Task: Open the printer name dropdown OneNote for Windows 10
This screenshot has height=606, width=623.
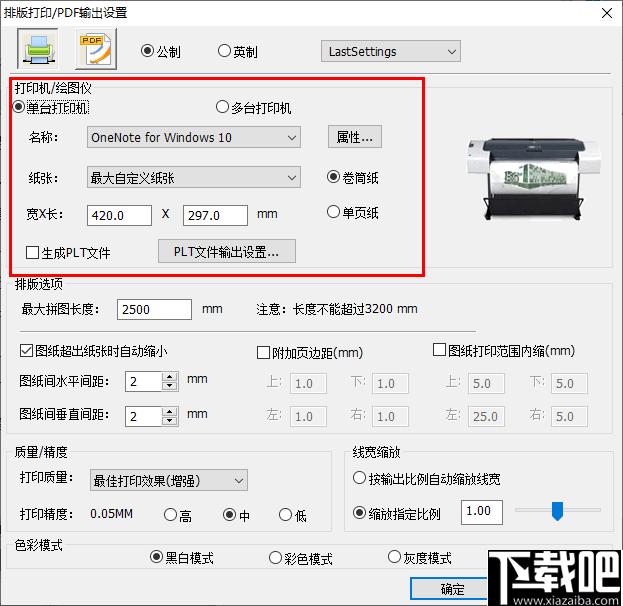Action: (193, 137)
